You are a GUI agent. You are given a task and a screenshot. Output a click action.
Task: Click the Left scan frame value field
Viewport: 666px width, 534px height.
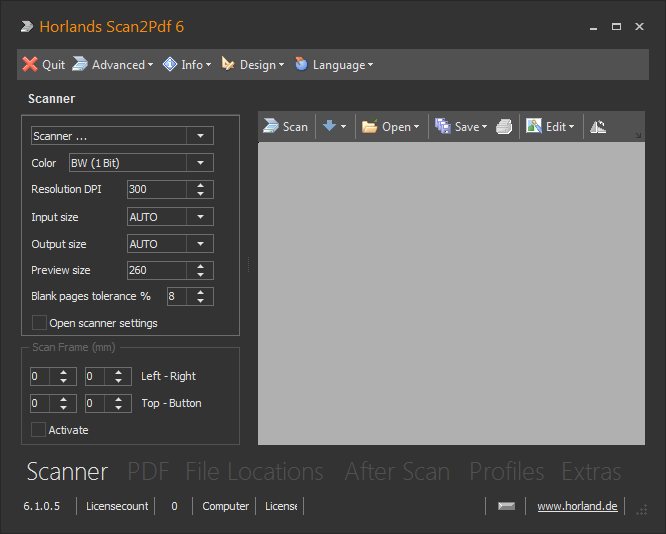(x=40, y=376)
